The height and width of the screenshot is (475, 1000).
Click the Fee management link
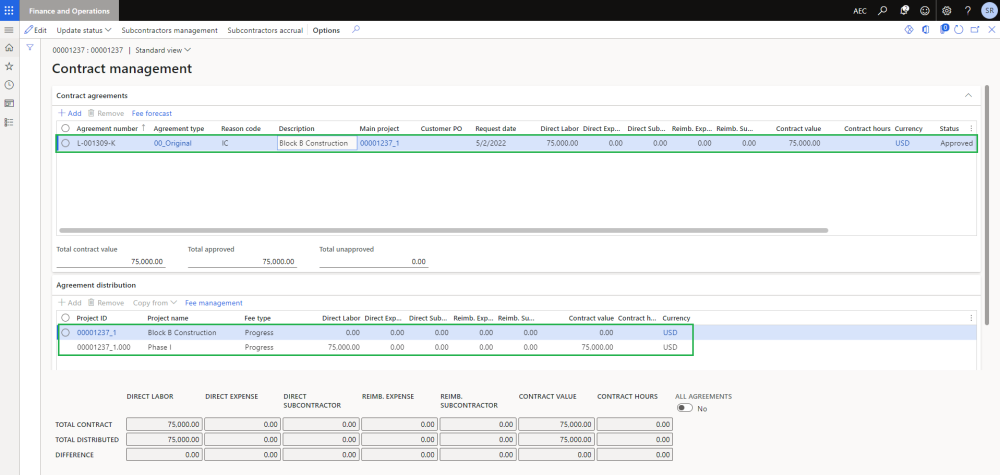(x=213, y=302)
